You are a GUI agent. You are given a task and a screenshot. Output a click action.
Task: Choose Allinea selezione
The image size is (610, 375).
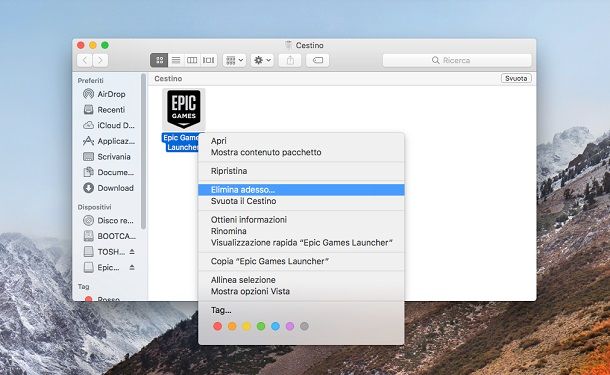click(301, 280)
